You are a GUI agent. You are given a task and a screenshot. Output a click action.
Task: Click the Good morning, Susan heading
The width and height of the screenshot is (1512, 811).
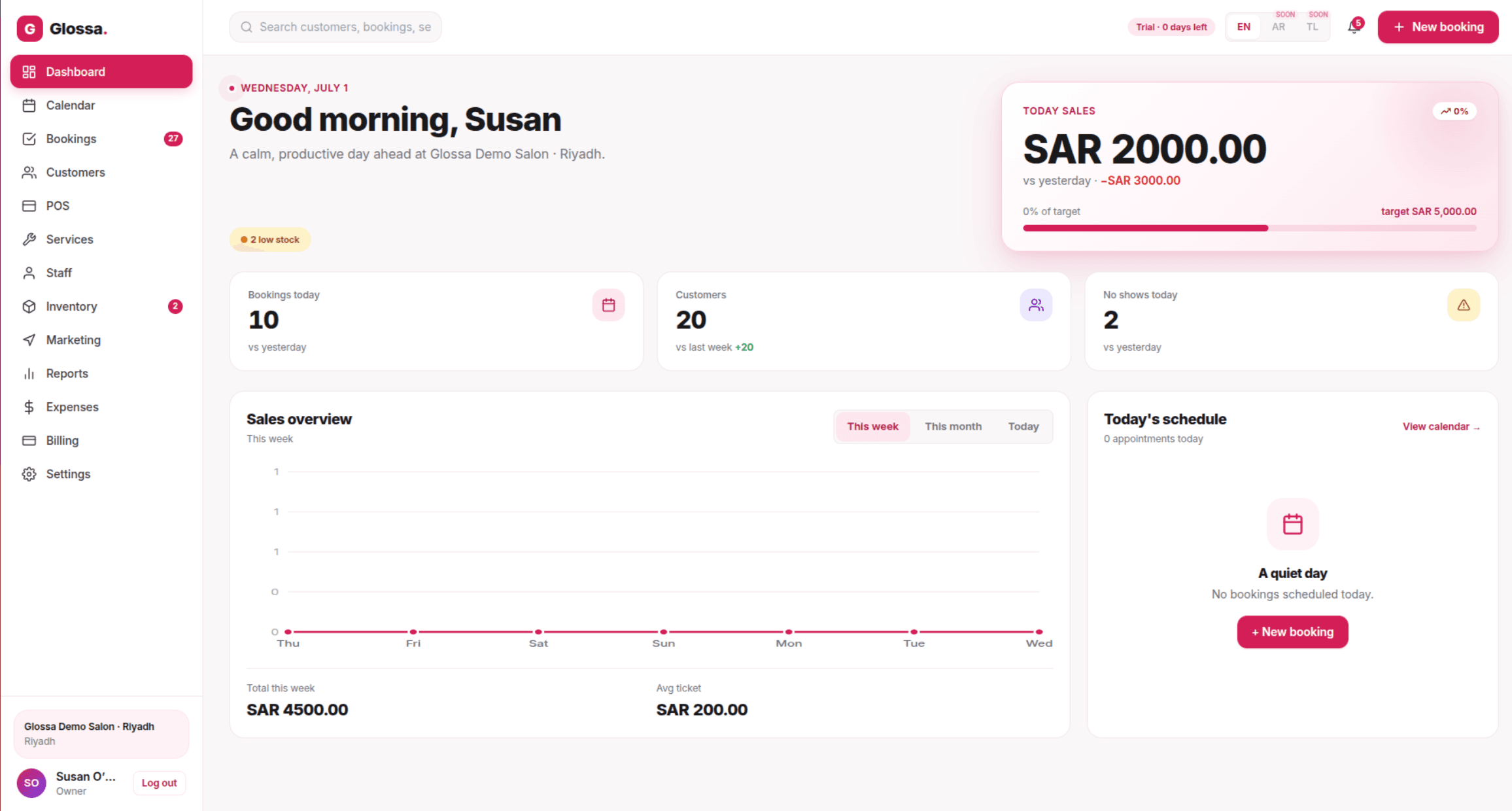point(395,120)
